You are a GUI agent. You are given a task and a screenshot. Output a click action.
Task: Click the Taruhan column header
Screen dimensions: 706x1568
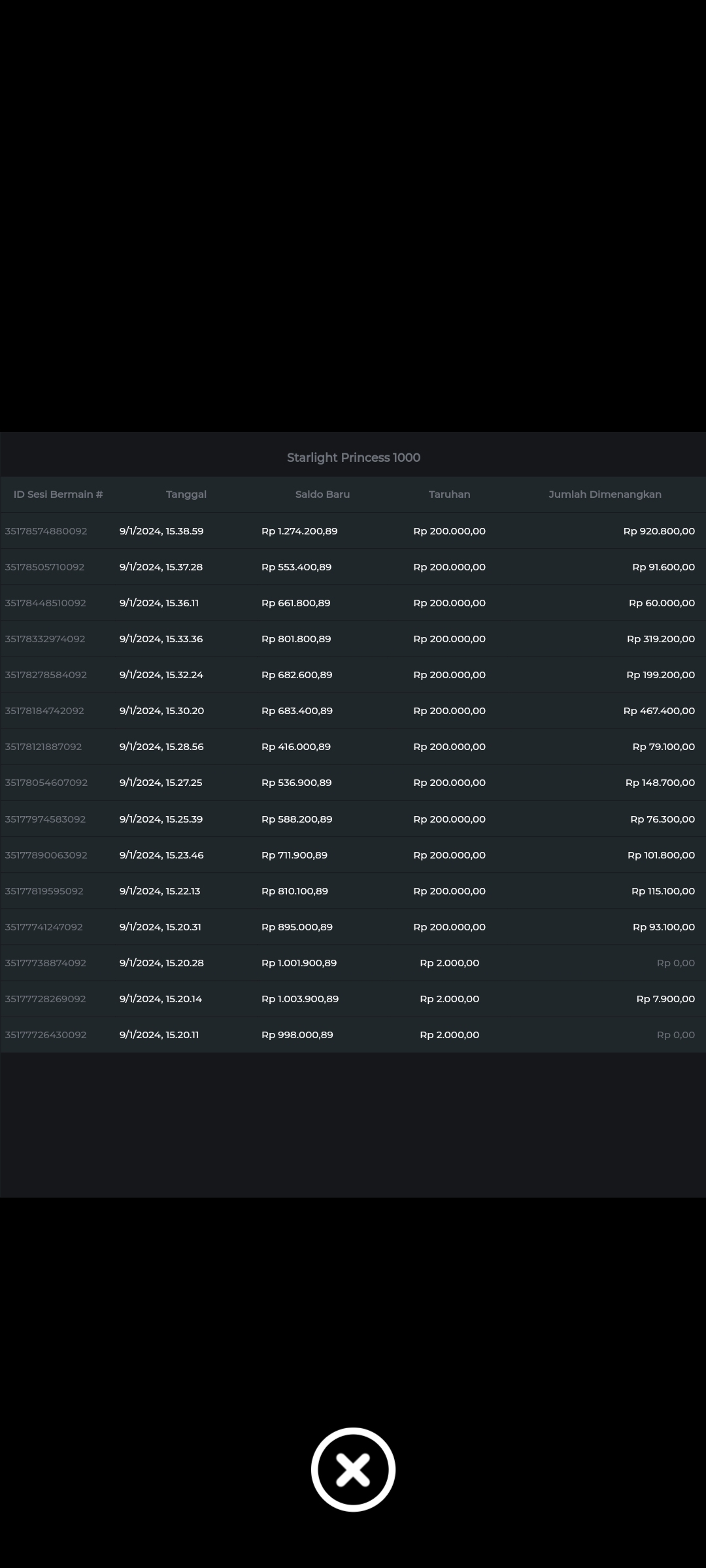[x=449, y=495]
